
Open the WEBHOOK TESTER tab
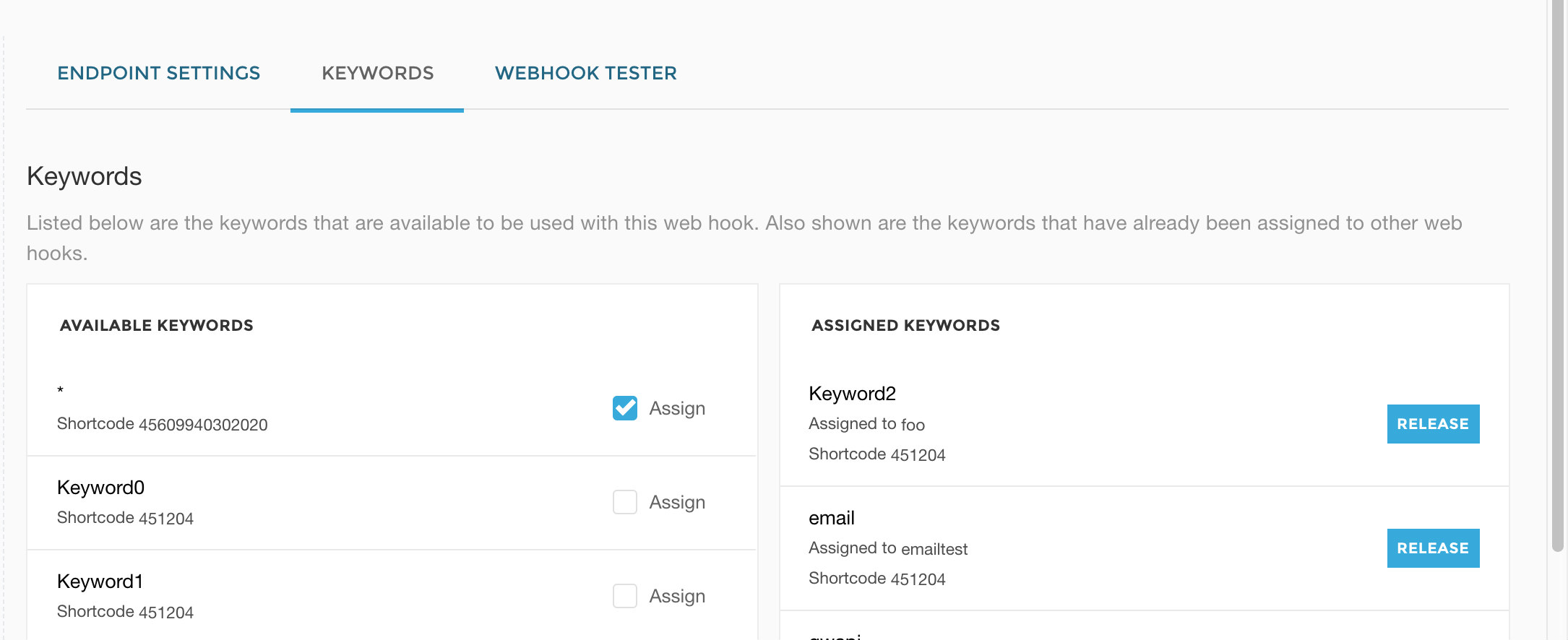pos(585,72)
